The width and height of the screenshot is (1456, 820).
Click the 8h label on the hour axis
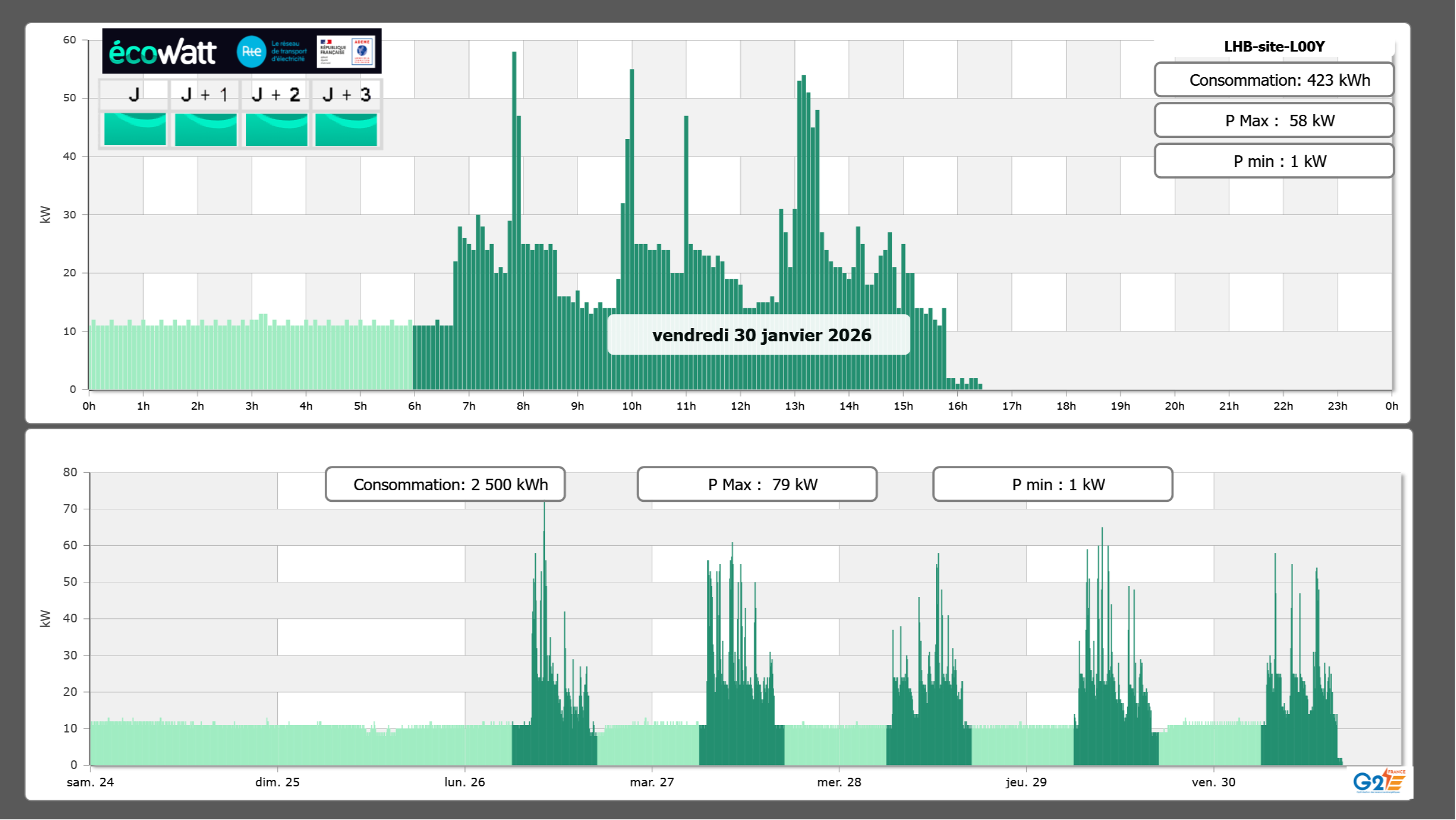[x=523, y=406]
